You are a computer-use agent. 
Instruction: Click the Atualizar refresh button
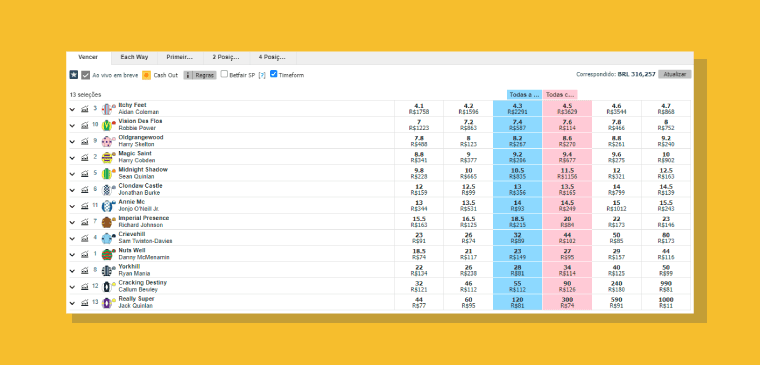[x=674, y=75]
